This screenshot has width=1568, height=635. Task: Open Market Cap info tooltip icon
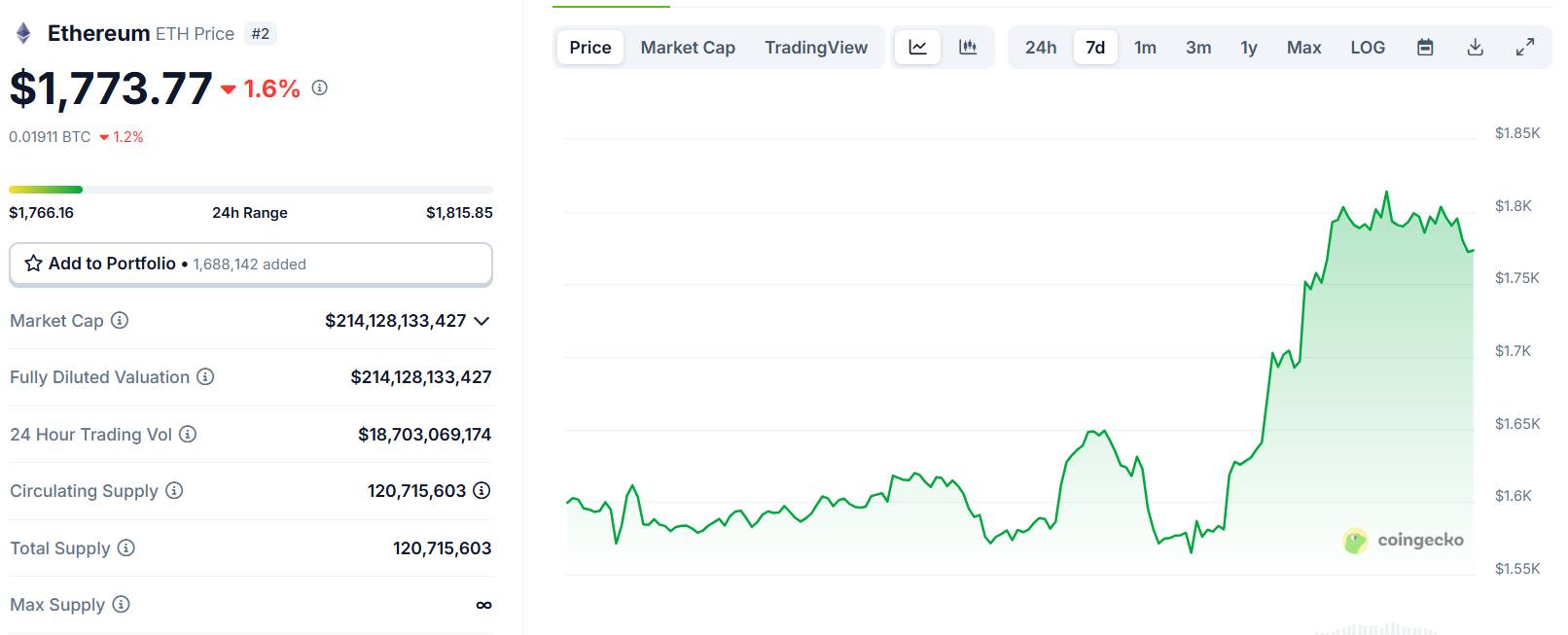pyautogui.click(x=120, y=320)
